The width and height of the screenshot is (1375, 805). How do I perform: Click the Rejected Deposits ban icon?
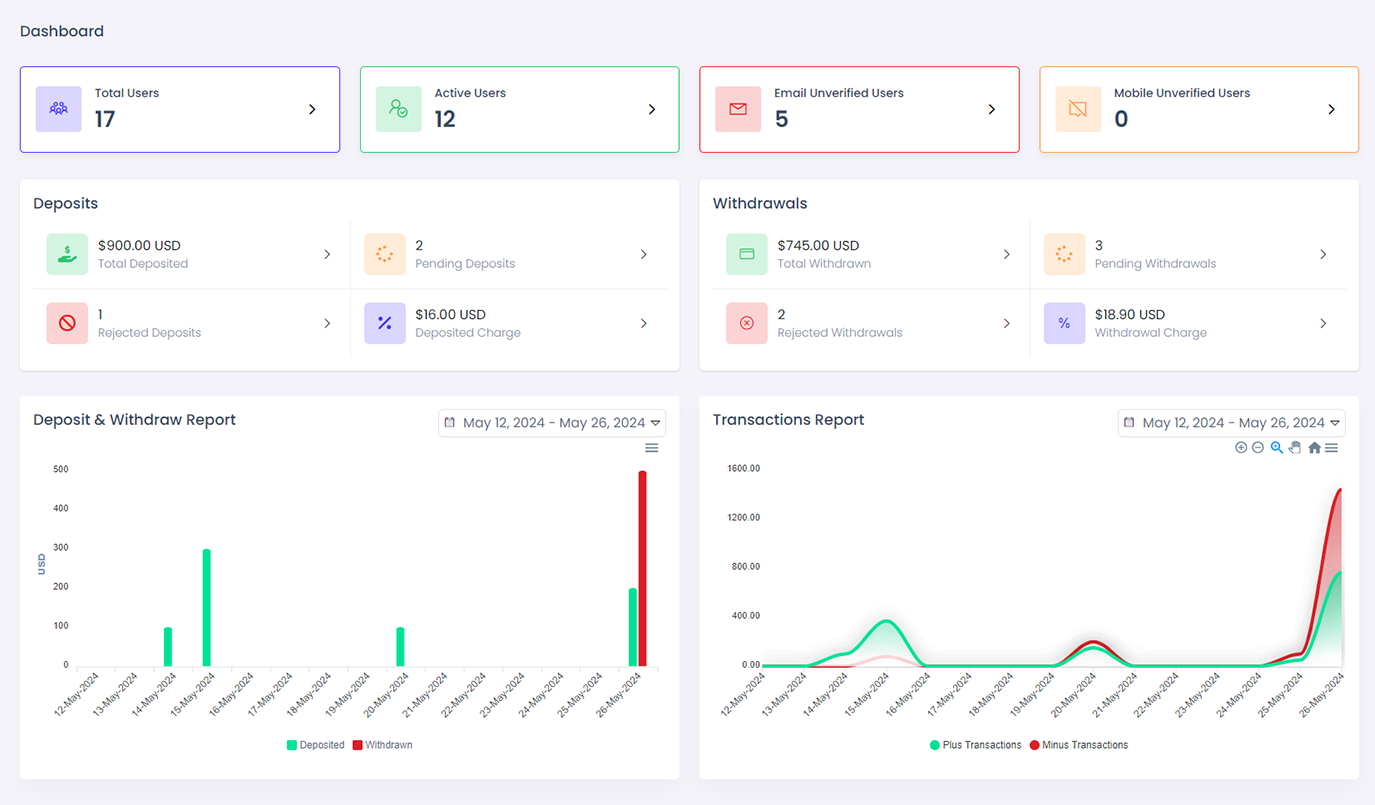[x=67, y=323]
